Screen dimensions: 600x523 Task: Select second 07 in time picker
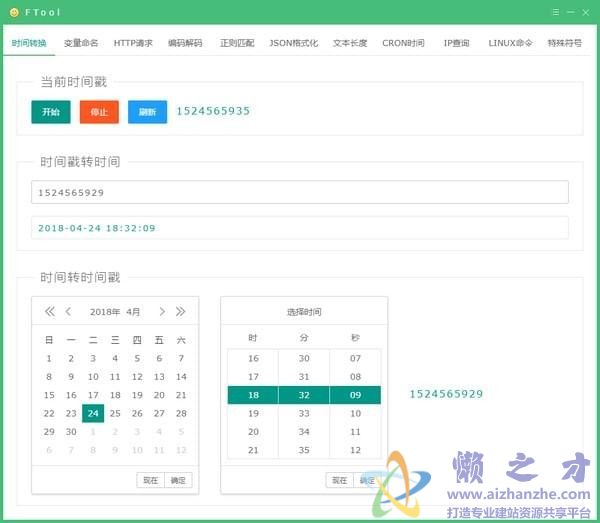(355, 358)
